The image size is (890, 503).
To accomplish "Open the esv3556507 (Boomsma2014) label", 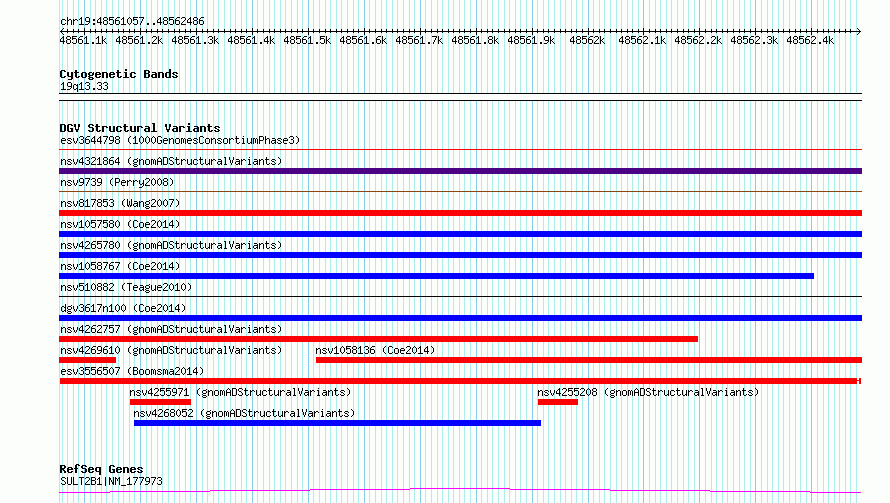I will click(132, 371).
